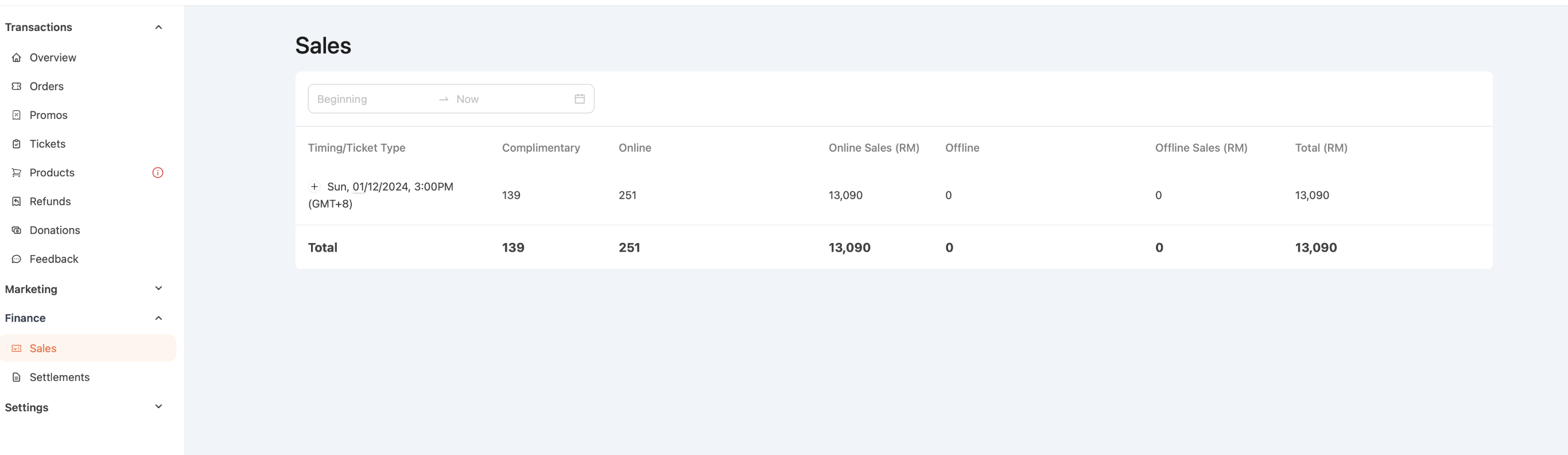This screenshot has height=455, width=1568.
Task: Click the Online Sales (RM) column header
Action: tap(873, 148)
